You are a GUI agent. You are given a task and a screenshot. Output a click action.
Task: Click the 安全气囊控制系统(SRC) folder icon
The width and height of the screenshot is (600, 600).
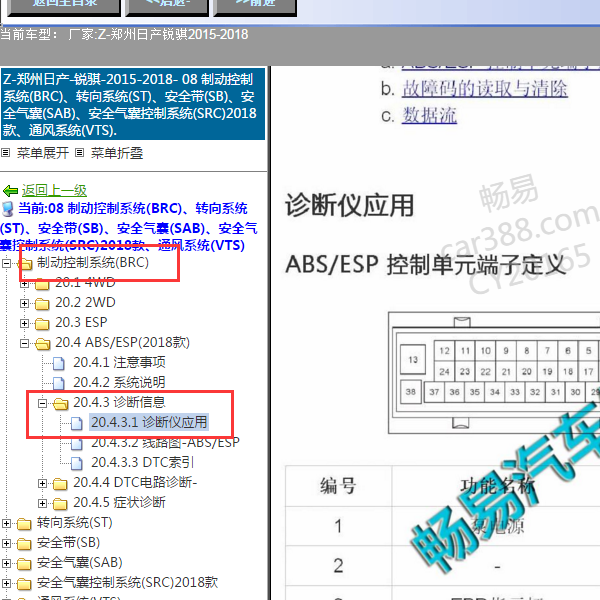(24, 584)
